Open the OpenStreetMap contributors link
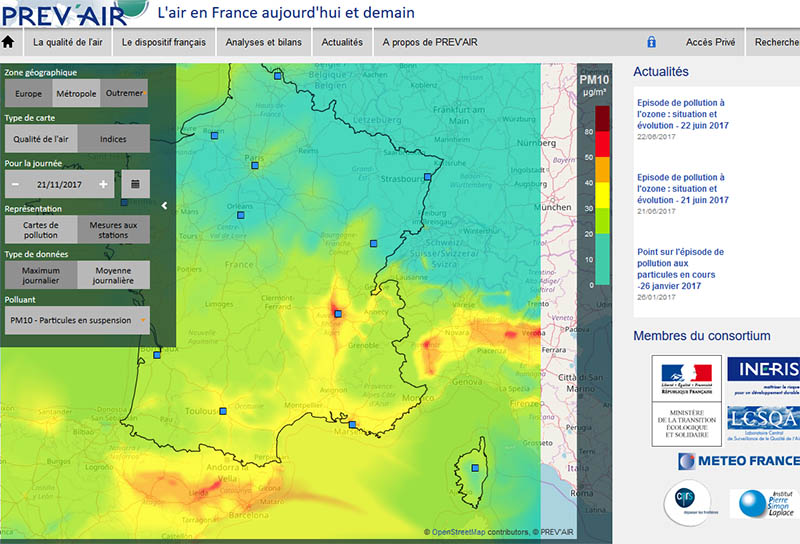This screenshot has height=544, width=800. click(x=458, y=532)
